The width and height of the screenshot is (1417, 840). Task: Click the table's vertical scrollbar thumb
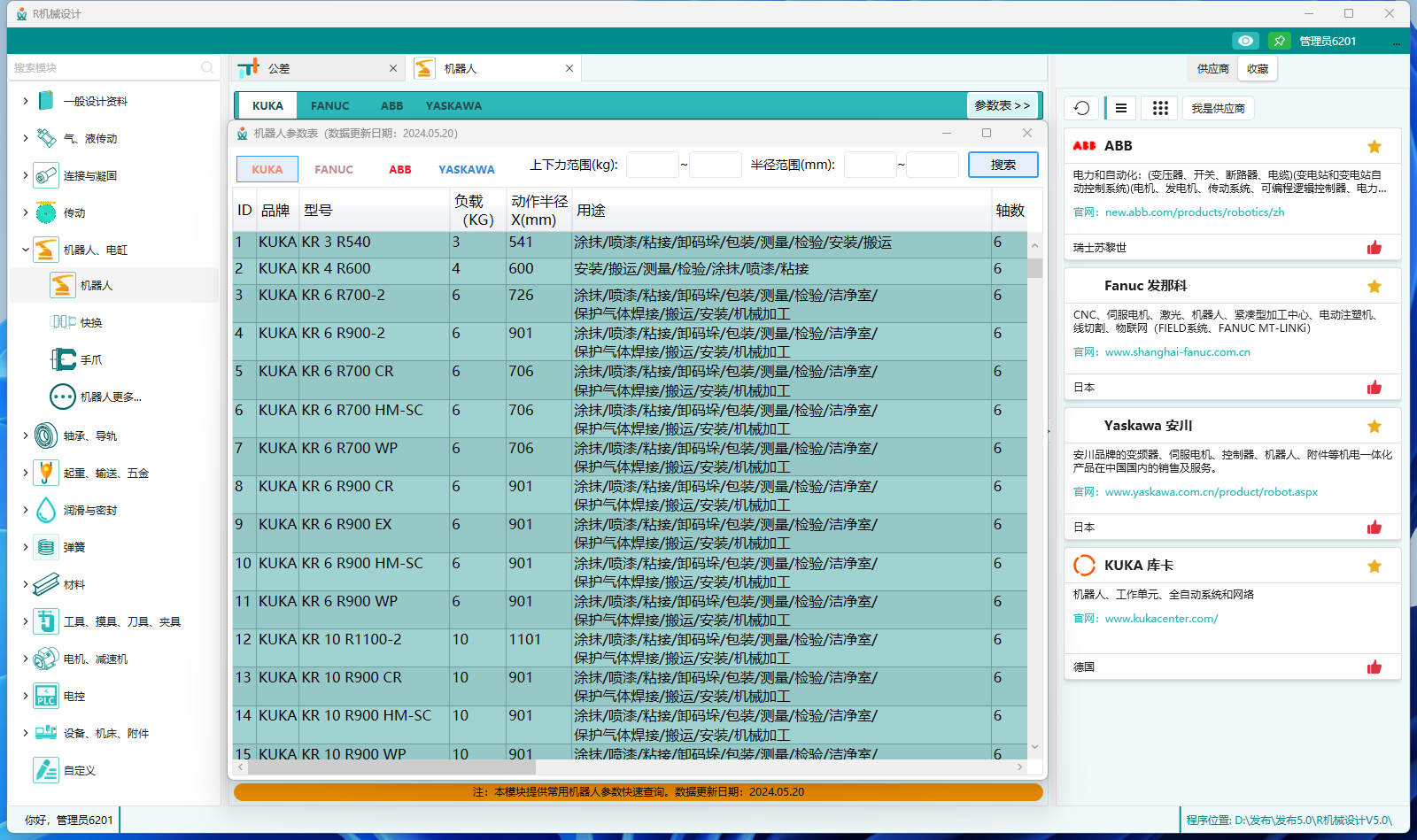pyautogui.click(x=1034, y=268)
